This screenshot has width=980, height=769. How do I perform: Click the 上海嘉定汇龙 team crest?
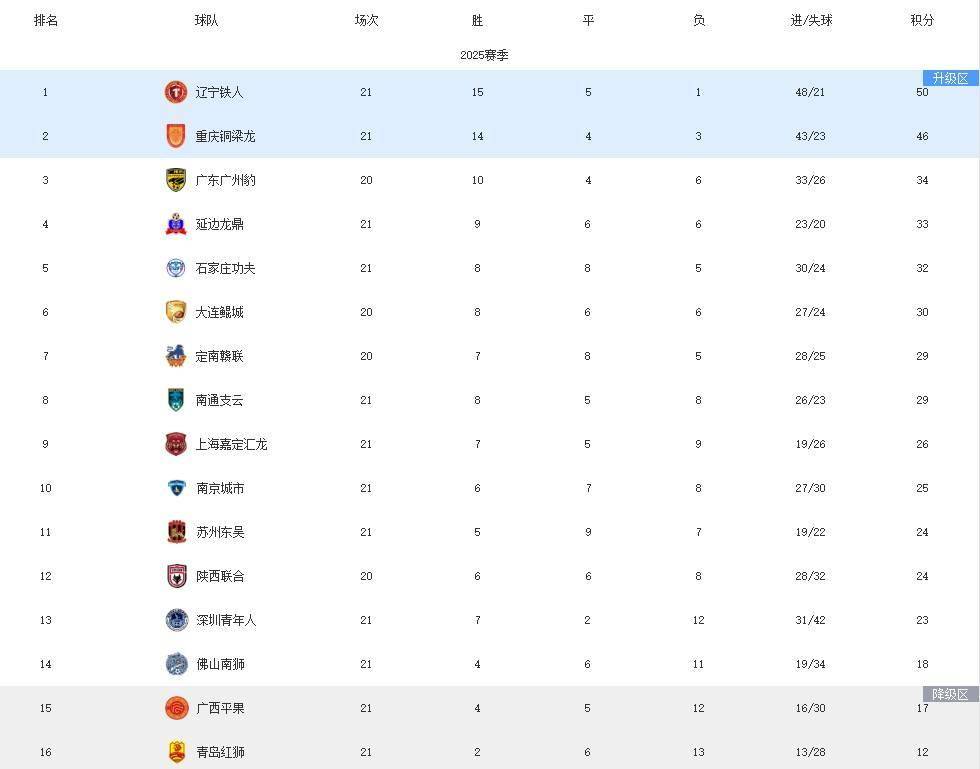pos(176,444)
